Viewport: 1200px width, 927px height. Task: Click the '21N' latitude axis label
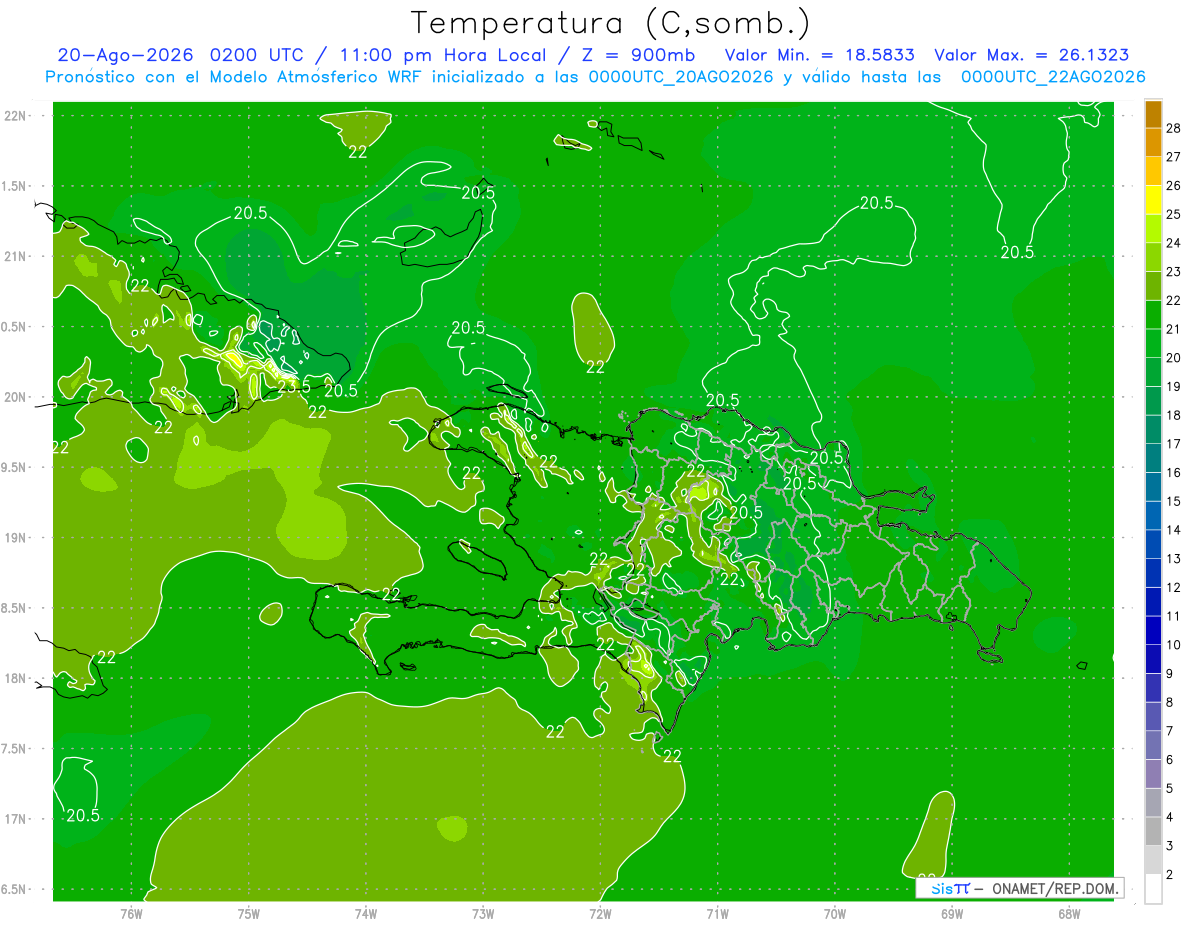pos(15,257)
